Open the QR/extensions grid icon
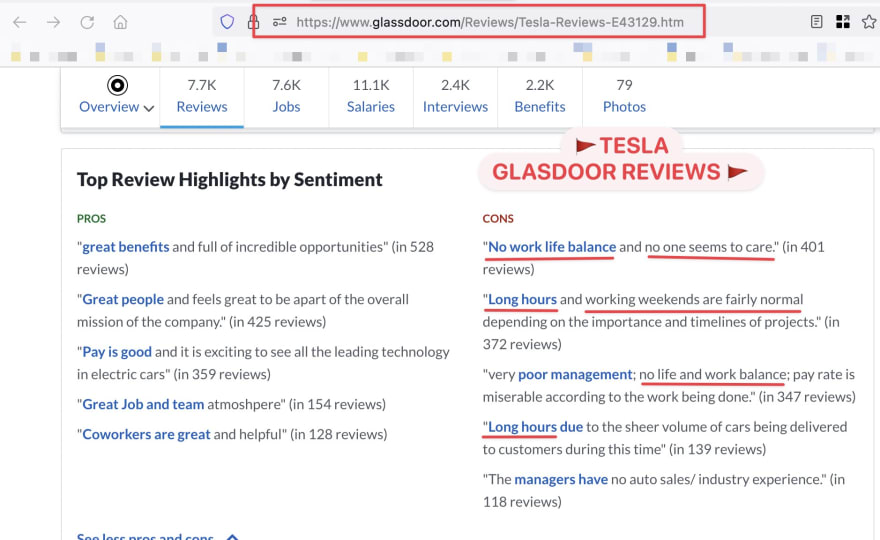 click(x=842, y=22)
